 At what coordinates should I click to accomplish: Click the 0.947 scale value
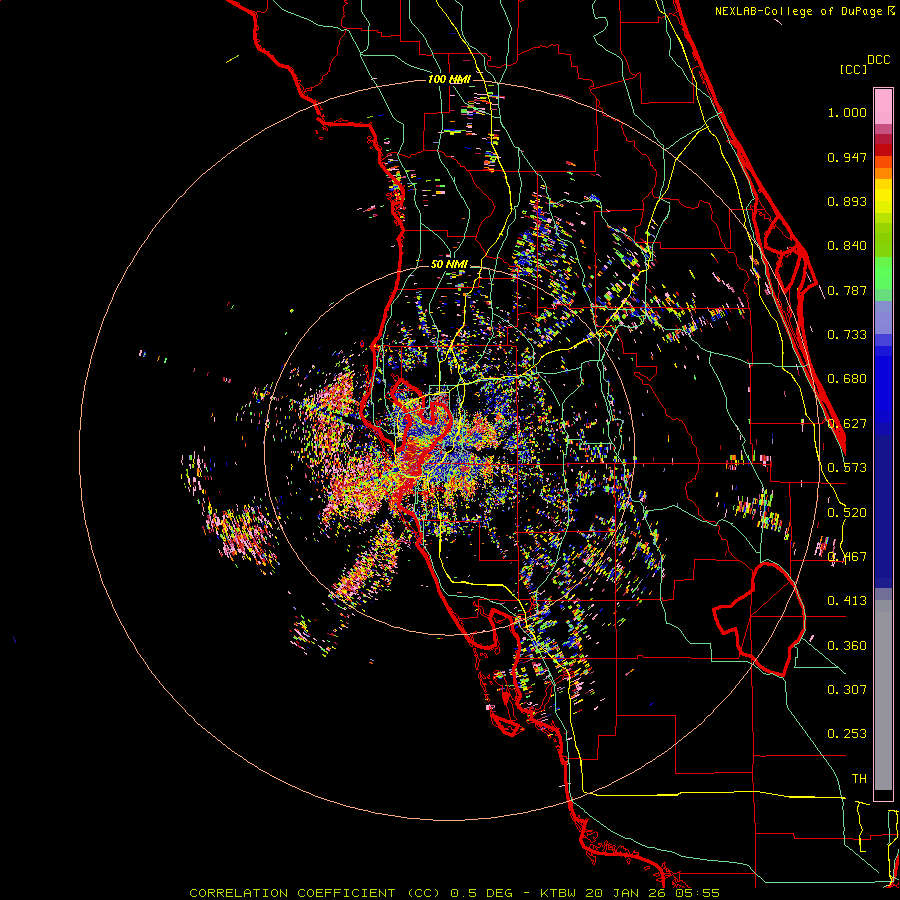847,157
